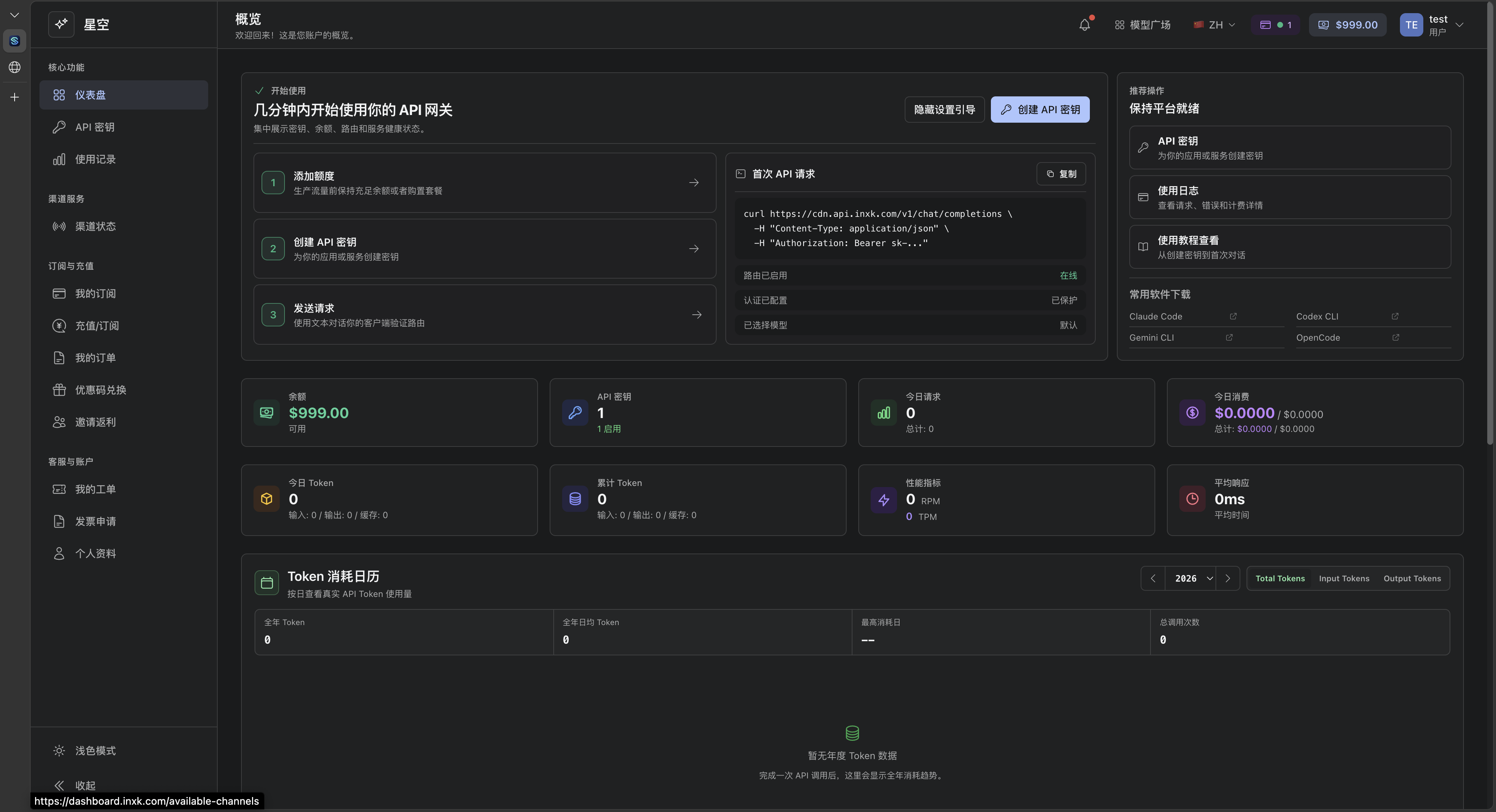Open step 1 添加额度 card
Viewport: 1496px width, 812px height.
484,182
